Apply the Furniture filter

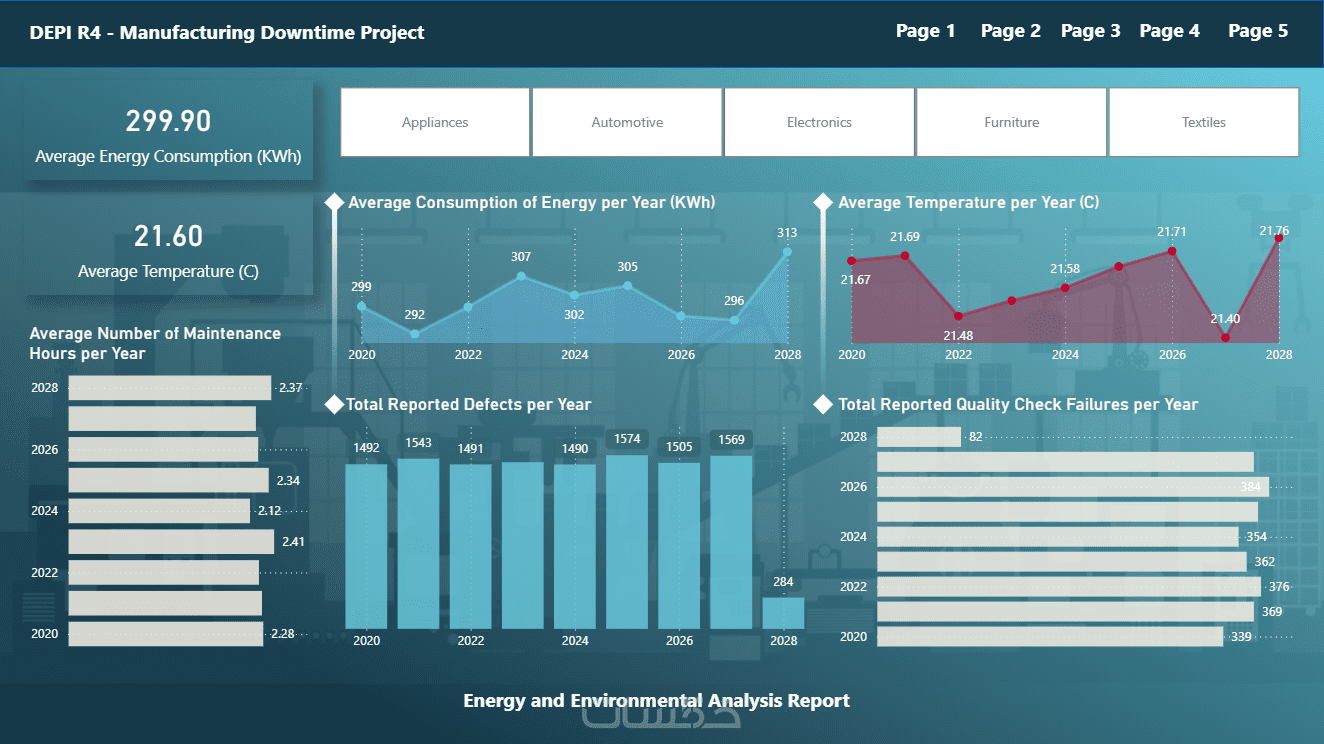1011,122
